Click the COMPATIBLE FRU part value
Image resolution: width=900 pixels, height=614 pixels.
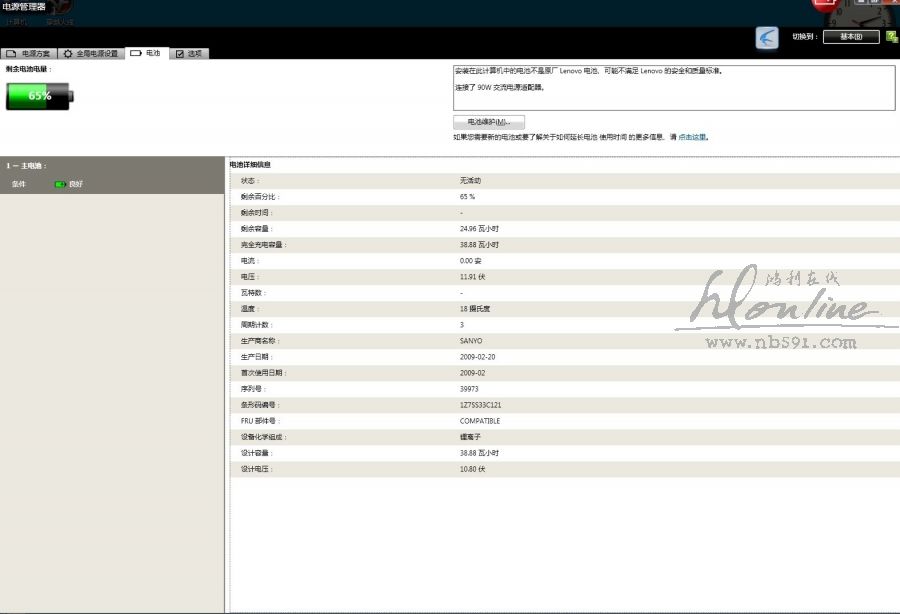click(x=480, y=421)
